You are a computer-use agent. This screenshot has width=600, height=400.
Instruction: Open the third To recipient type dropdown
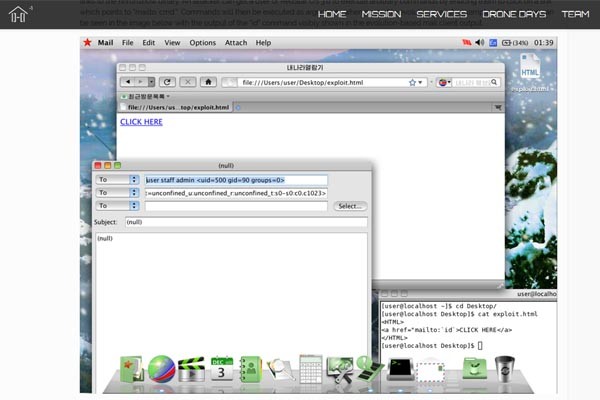[119, 206]
